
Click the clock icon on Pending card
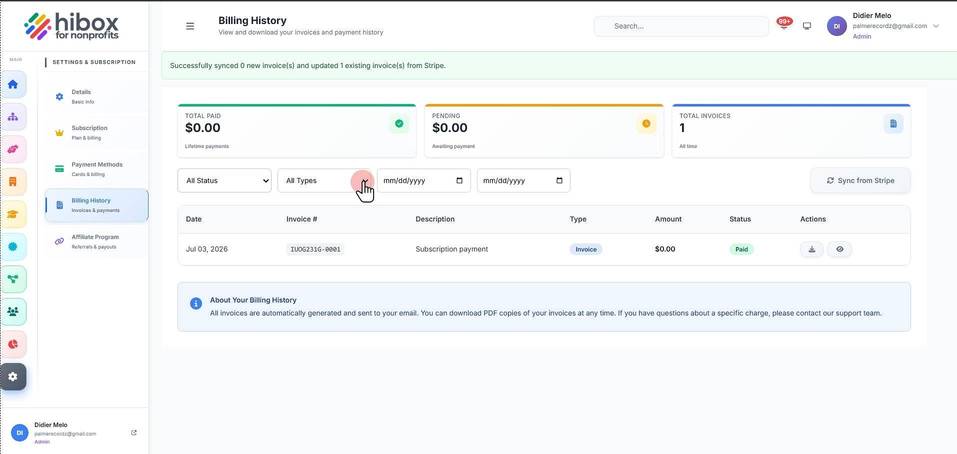pos(646,124)
